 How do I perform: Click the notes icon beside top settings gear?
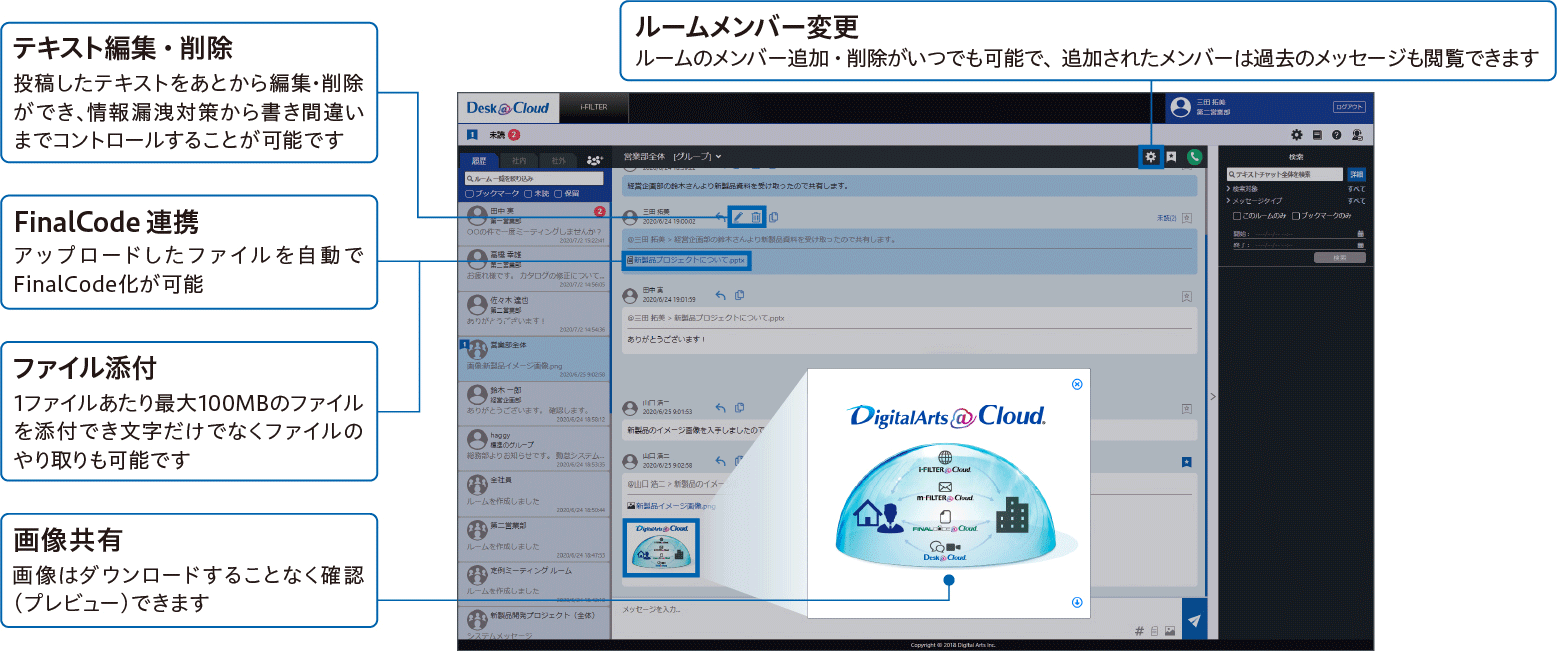tap(1317, 134)
